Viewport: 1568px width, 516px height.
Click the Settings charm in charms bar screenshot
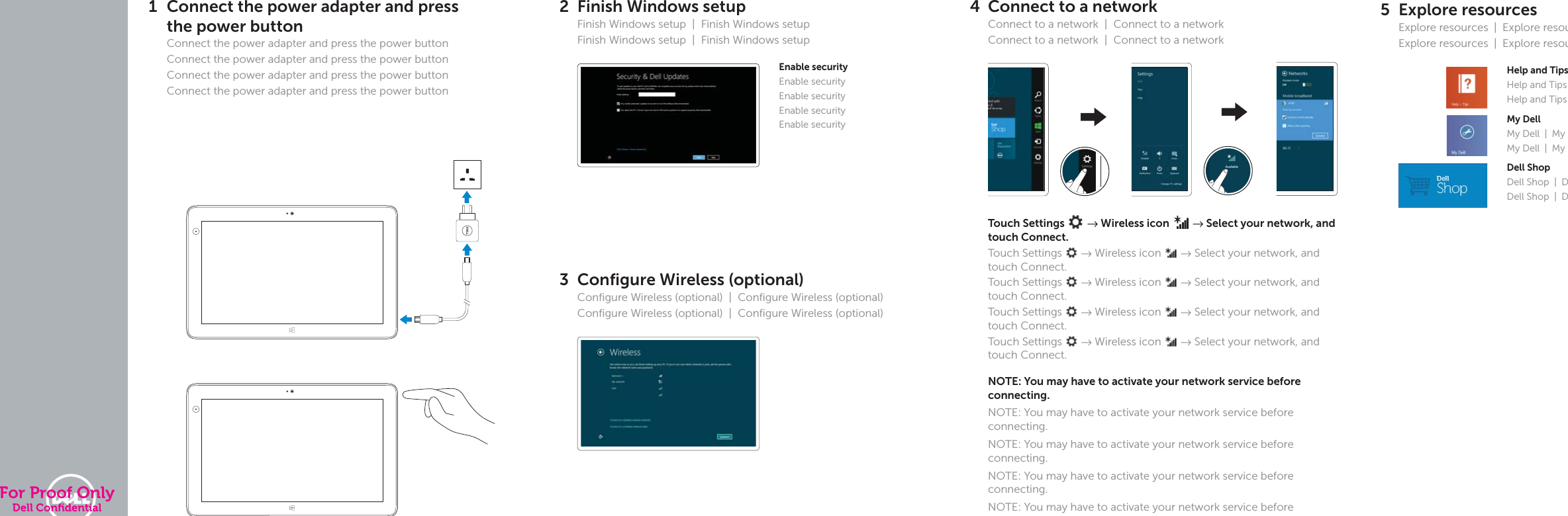click(1038, 158)
